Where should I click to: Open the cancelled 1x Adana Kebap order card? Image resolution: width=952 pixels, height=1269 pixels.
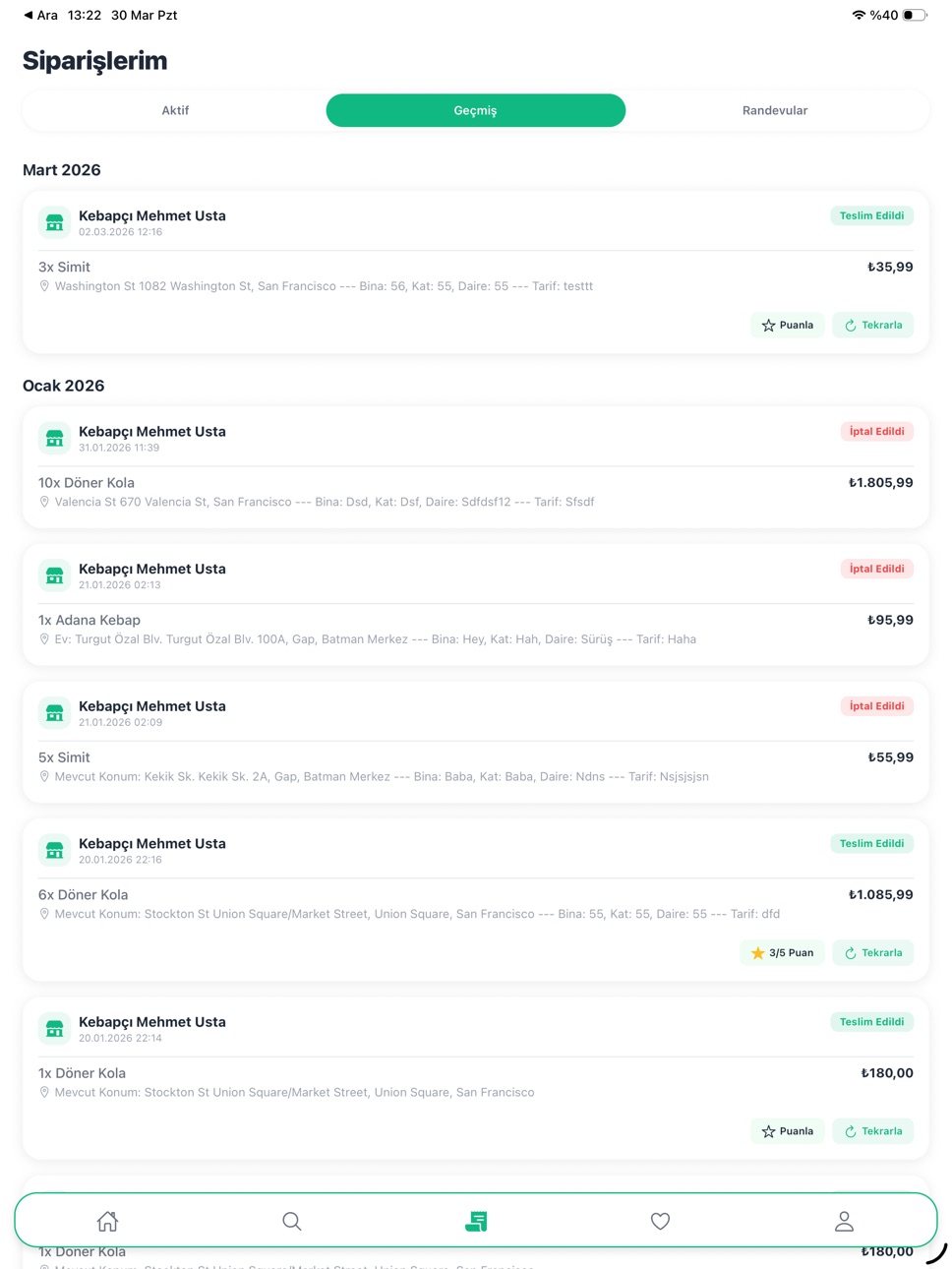476,605
